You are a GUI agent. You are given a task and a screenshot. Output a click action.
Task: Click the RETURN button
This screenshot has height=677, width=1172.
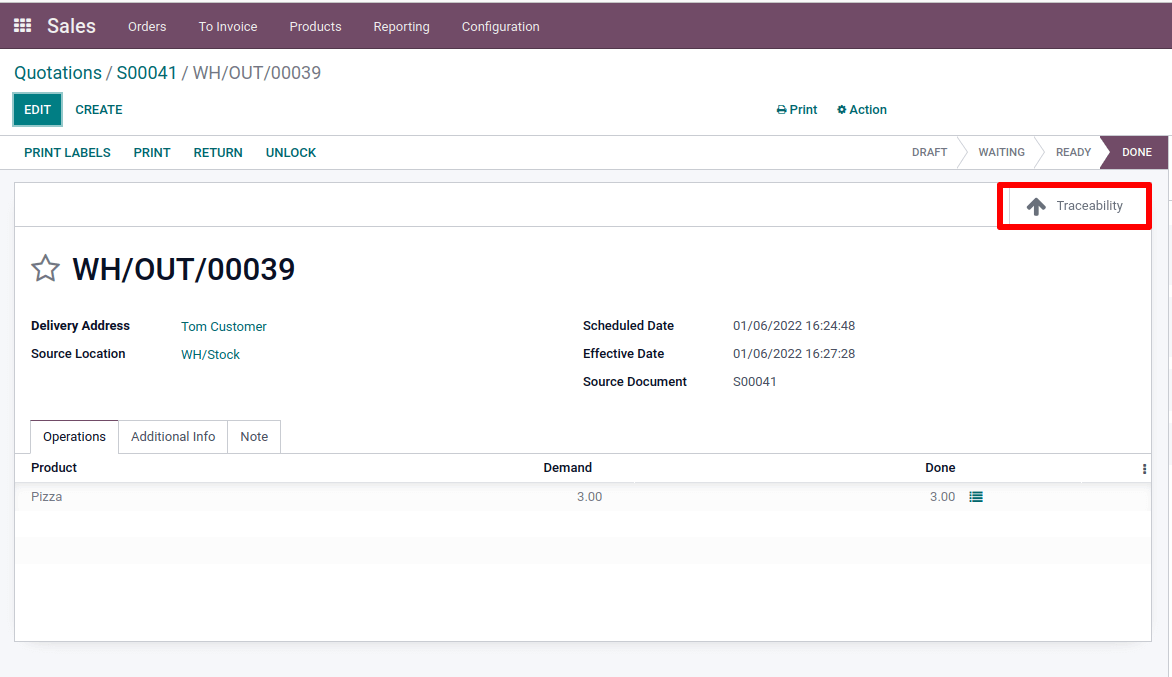pos(218,152)
